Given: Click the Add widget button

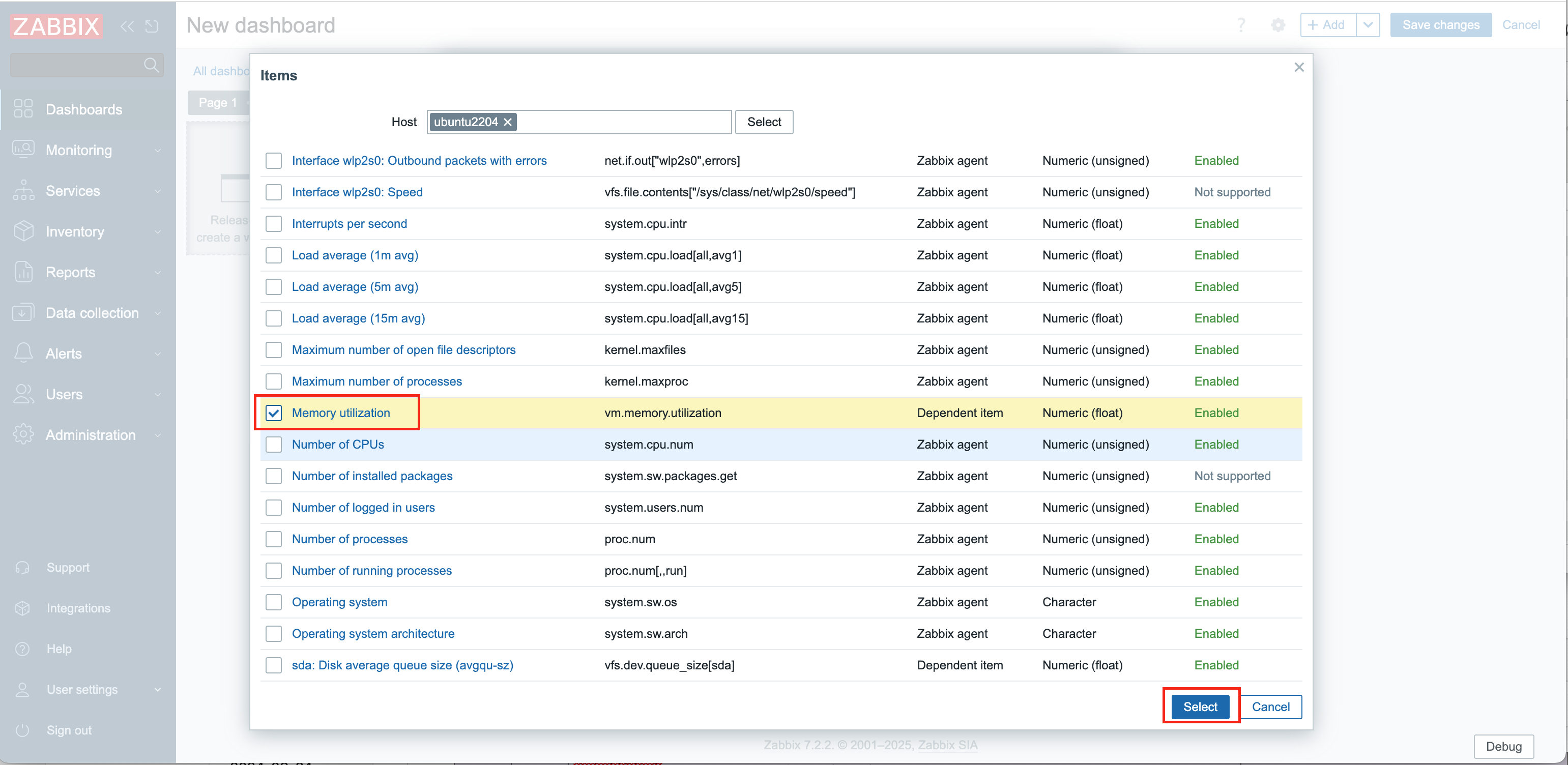Looking at the screenshot, I should [1327, 25].
